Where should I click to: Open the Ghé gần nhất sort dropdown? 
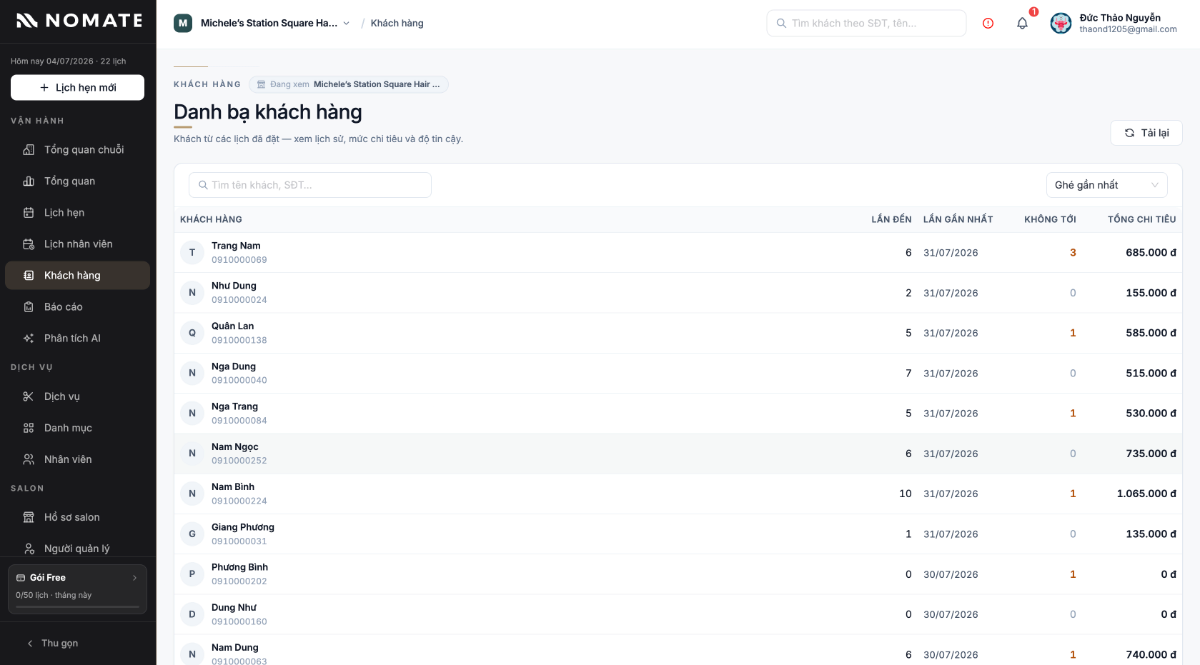click(1107, 185)
